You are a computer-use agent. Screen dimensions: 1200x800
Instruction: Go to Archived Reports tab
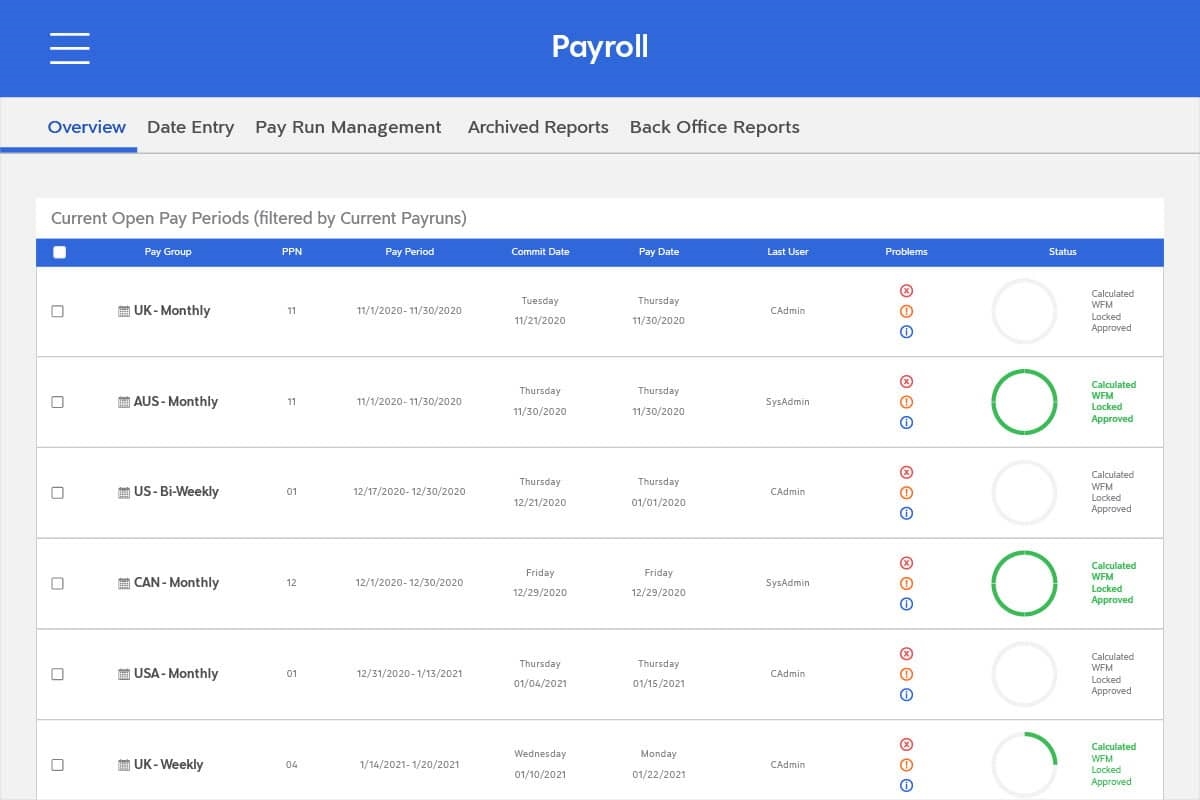pyautogui.click(x=538, y=127)
